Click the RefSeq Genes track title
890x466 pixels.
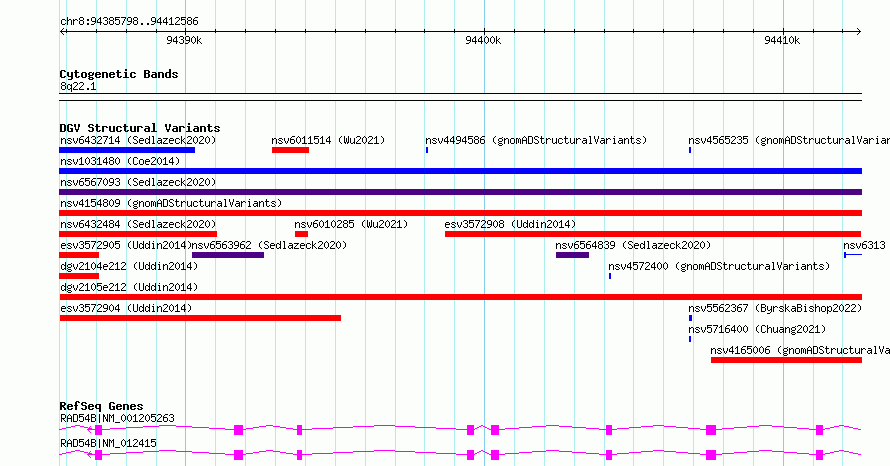pos(101,406)
